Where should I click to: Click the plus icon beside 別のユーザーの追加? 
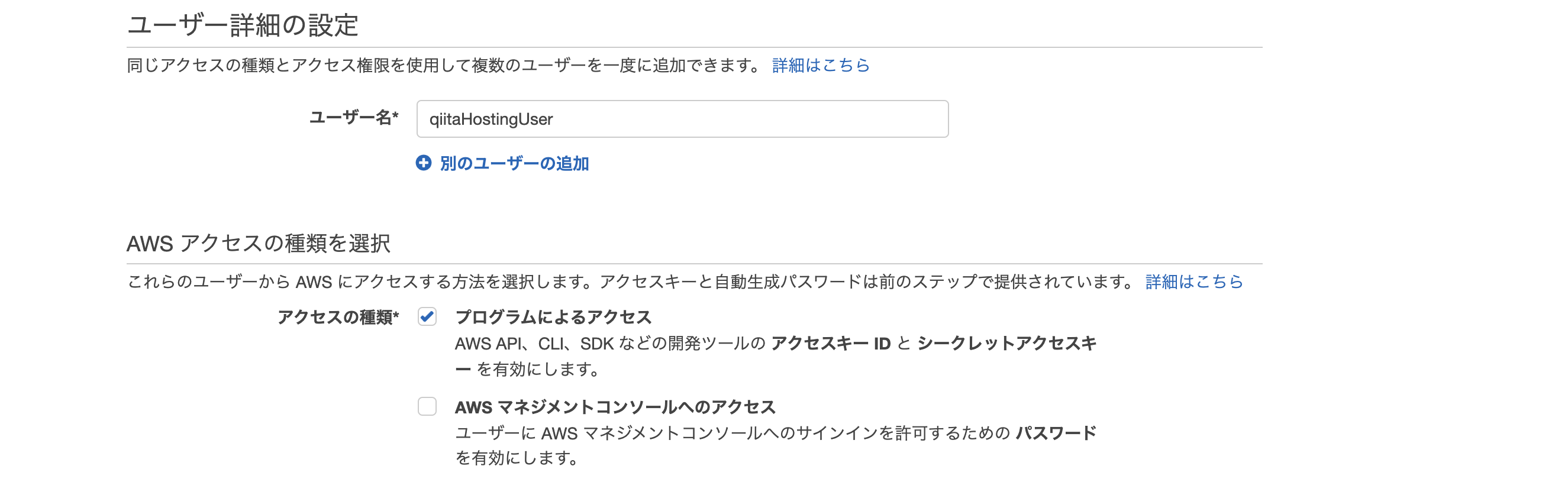pos(424,163)
